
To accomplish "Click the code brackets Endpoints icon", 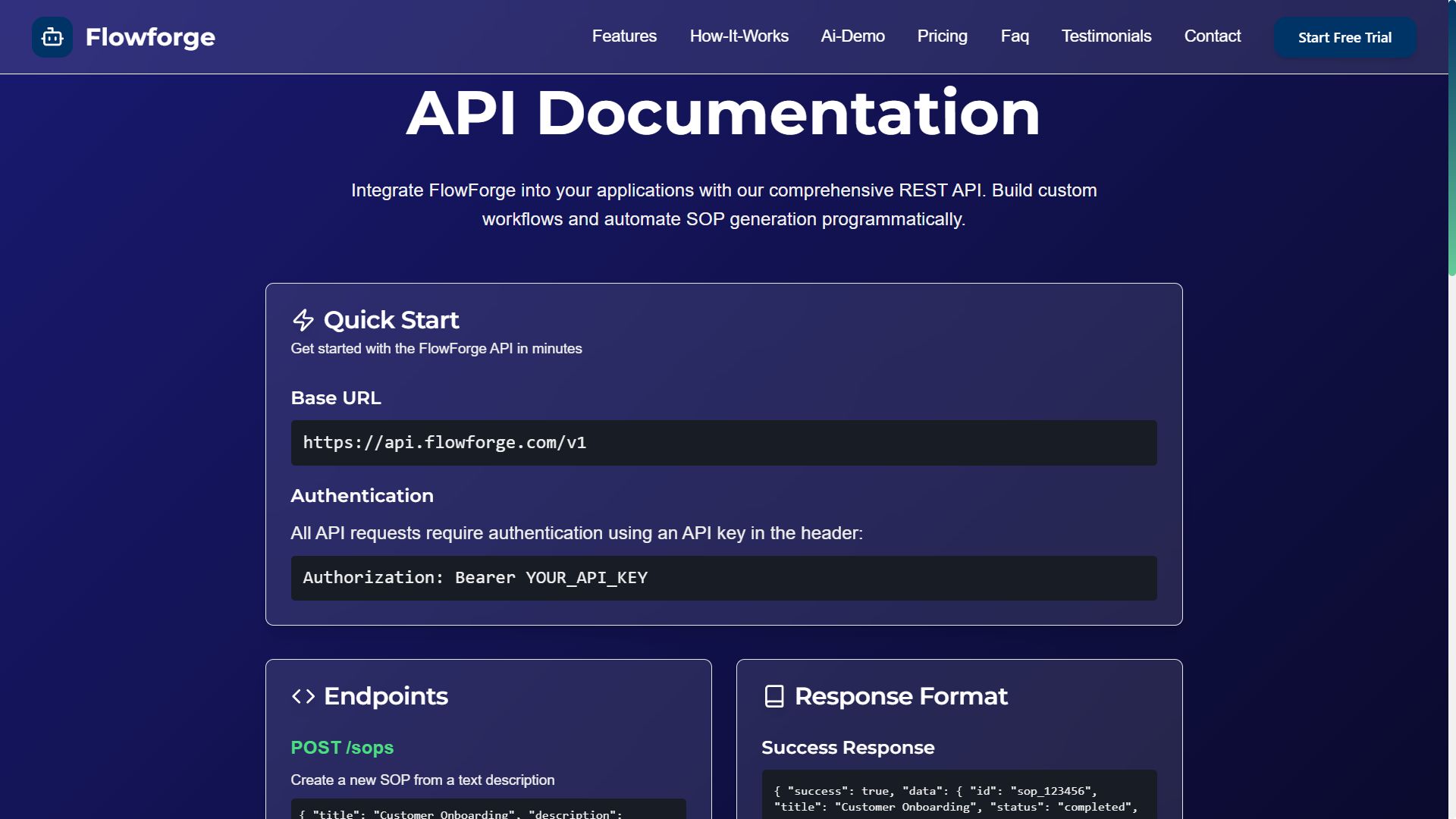I will [303, 696].
